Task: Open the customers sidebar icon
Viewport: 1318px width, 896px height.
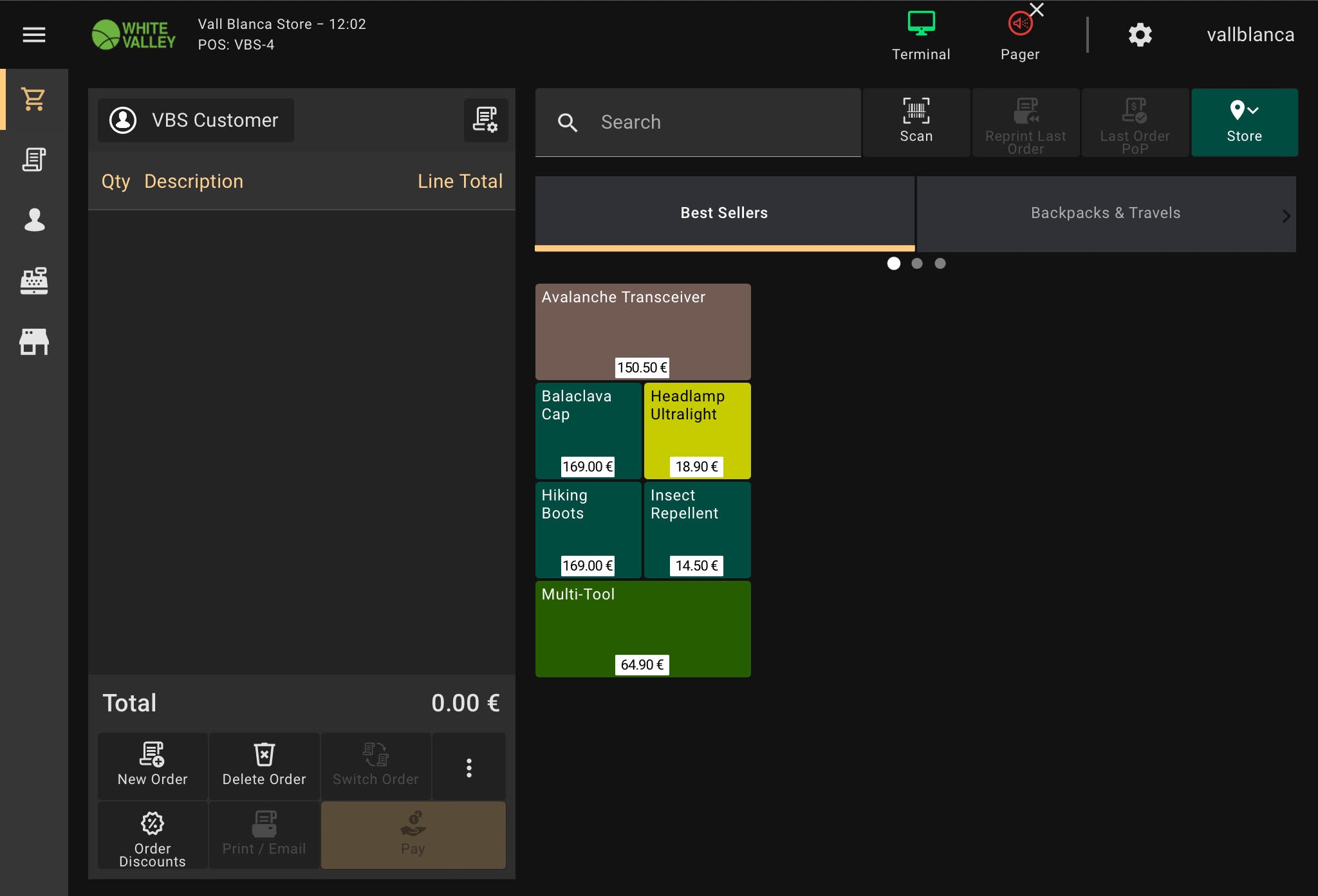Action: coord(33,220)
